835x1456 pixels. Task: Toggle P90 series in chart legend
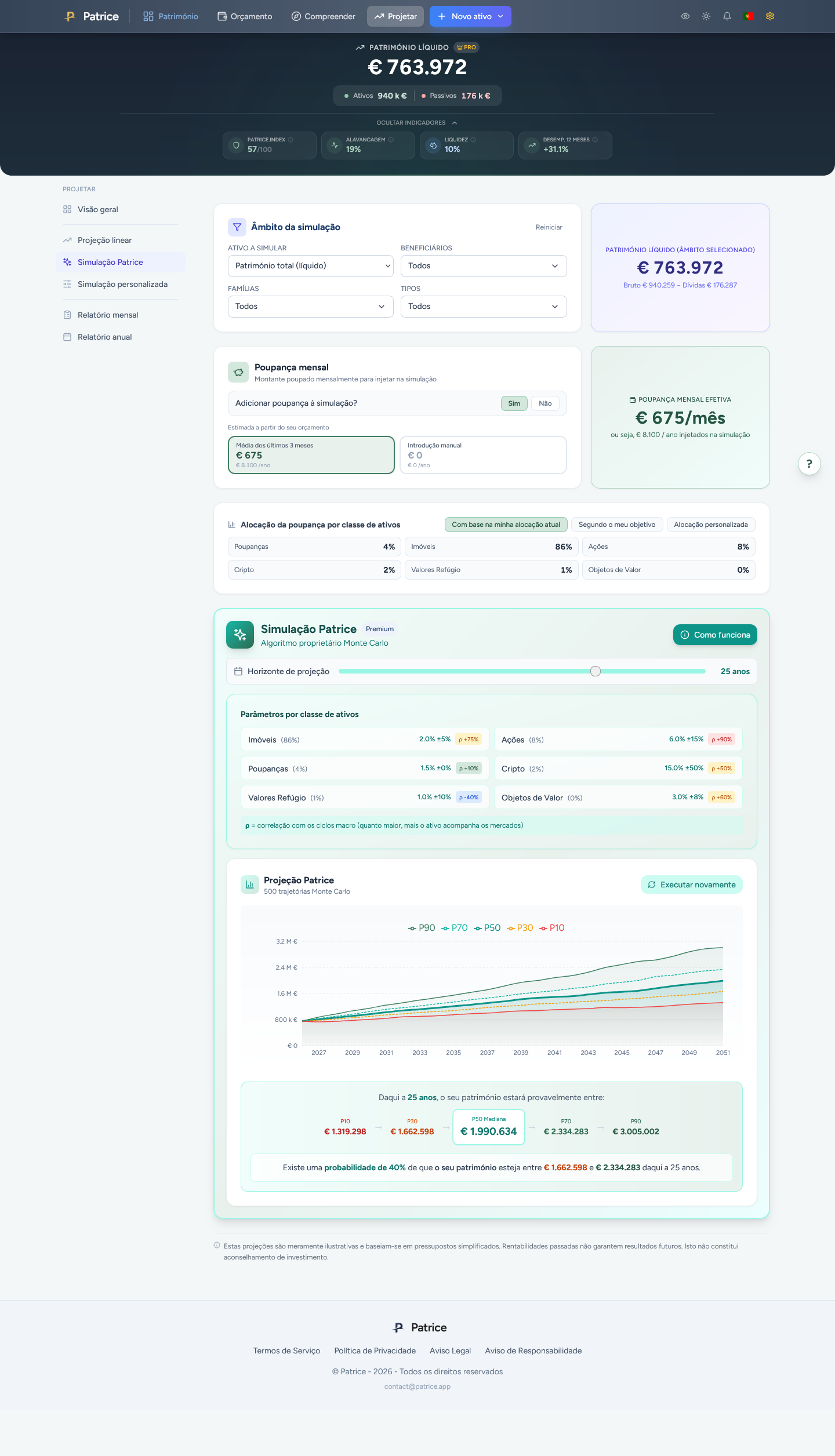422,928
